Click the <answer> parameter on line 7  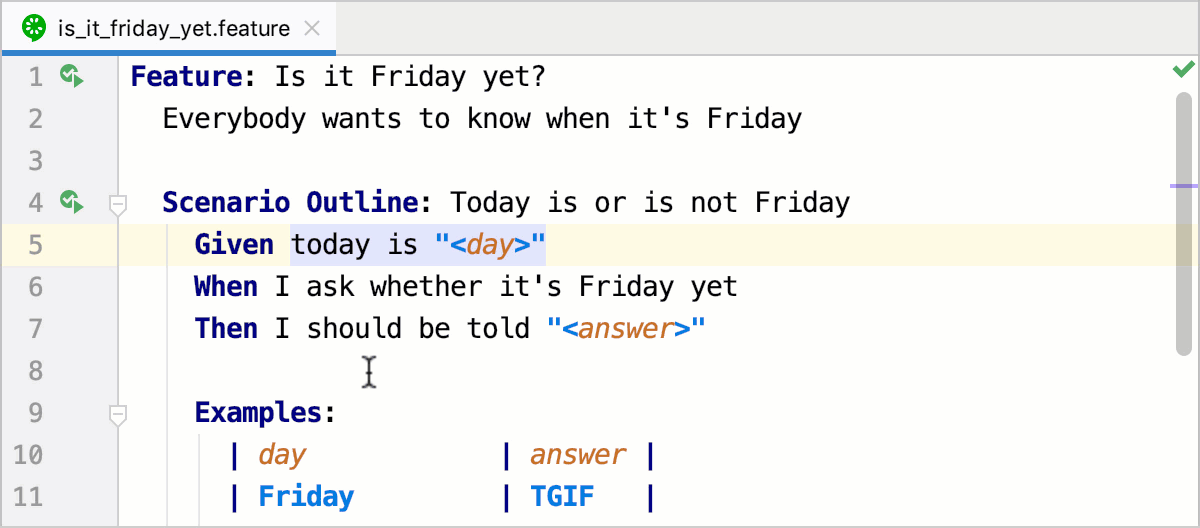pos(626,329)
